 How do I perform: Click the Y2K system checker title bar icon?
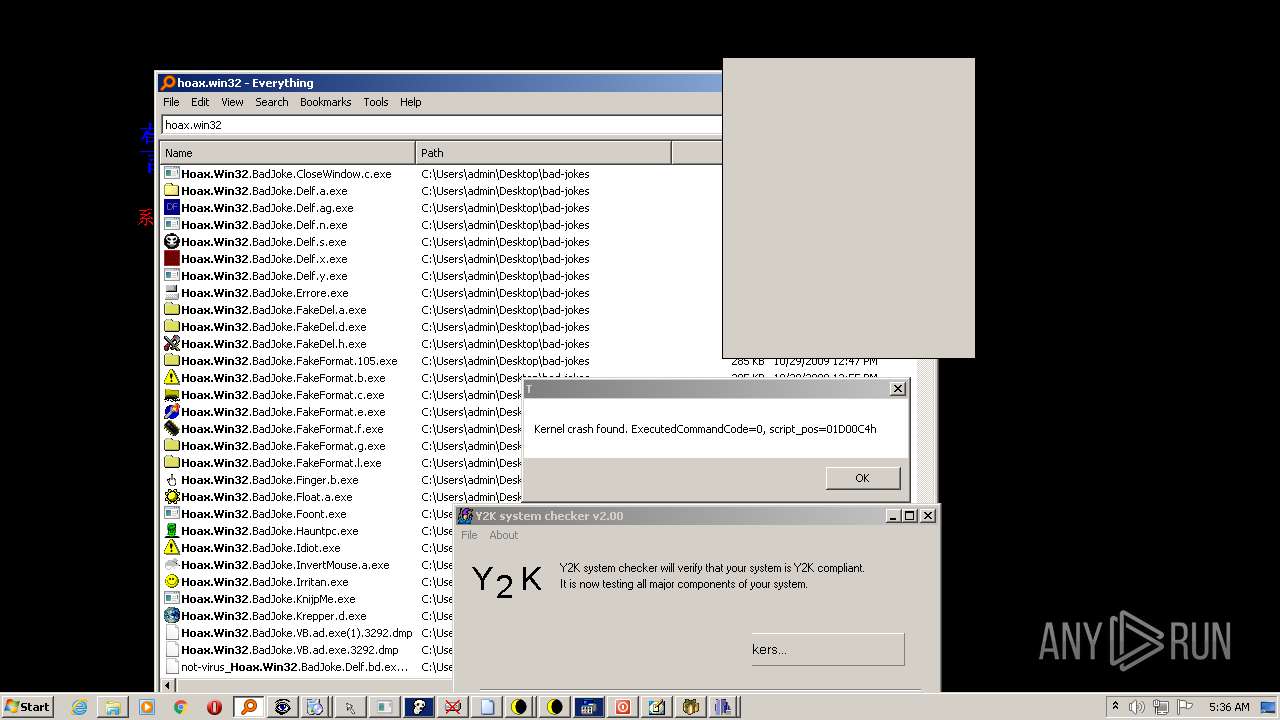[x=466, y=516]
